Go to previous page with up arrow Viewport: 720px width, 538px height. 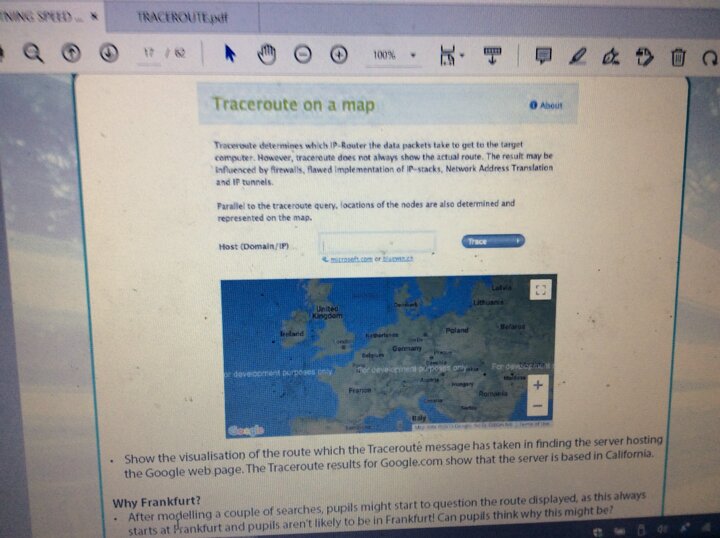(x=71, y=55)
